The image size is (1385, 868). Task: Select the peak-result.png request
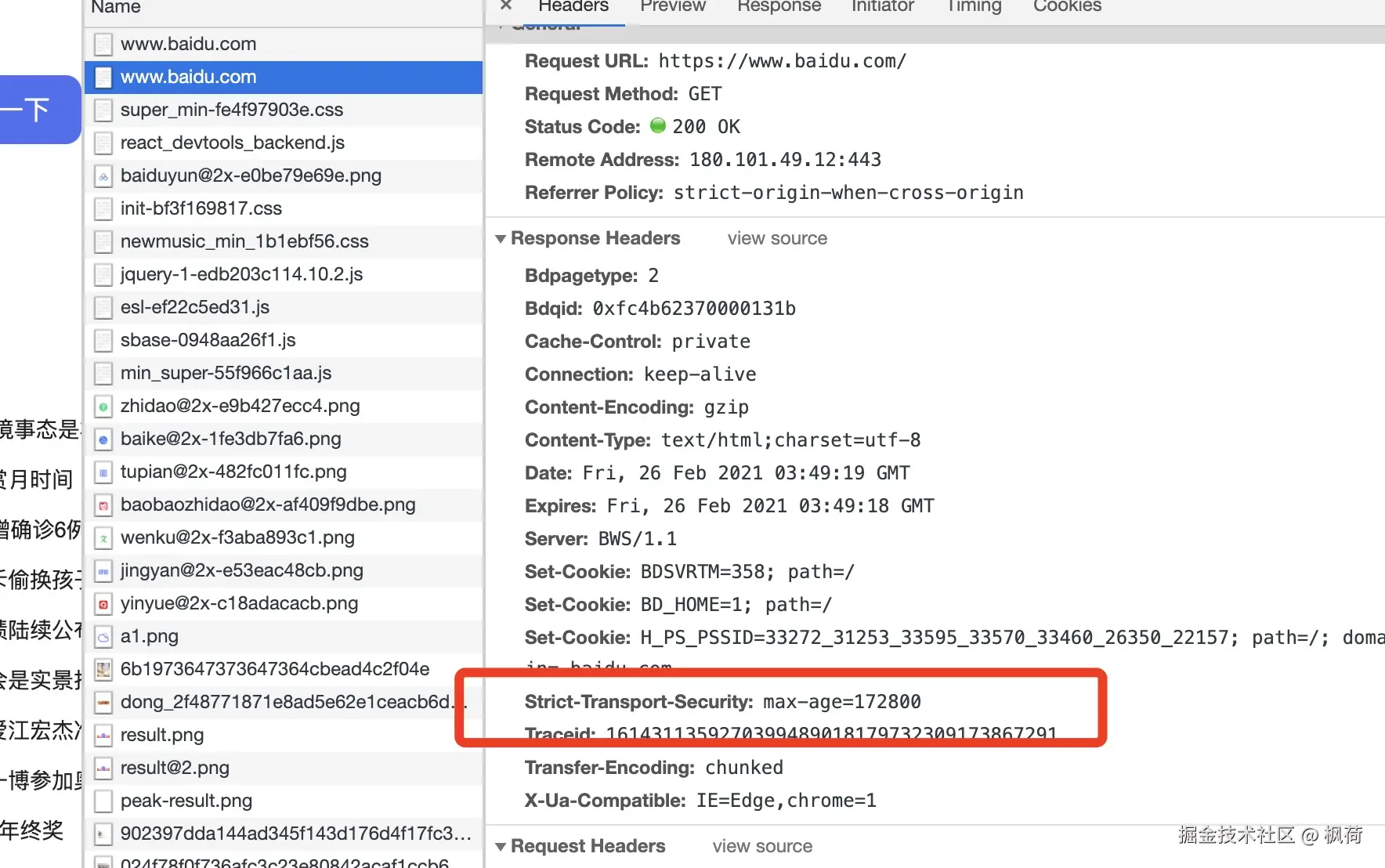click(284, 801)
